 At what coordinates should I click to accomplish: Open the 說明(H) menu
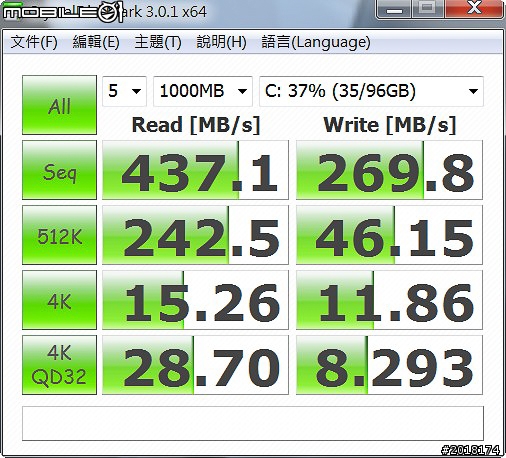221,42
